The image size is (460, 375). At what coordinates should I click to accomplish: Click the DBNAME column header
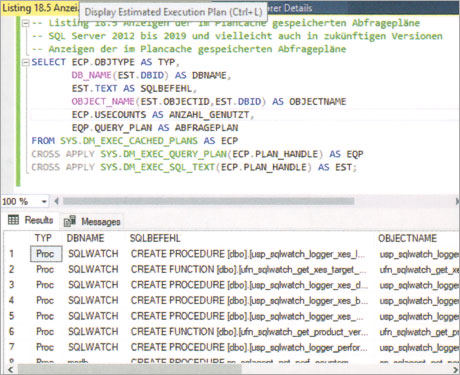(x=85, y=238)
